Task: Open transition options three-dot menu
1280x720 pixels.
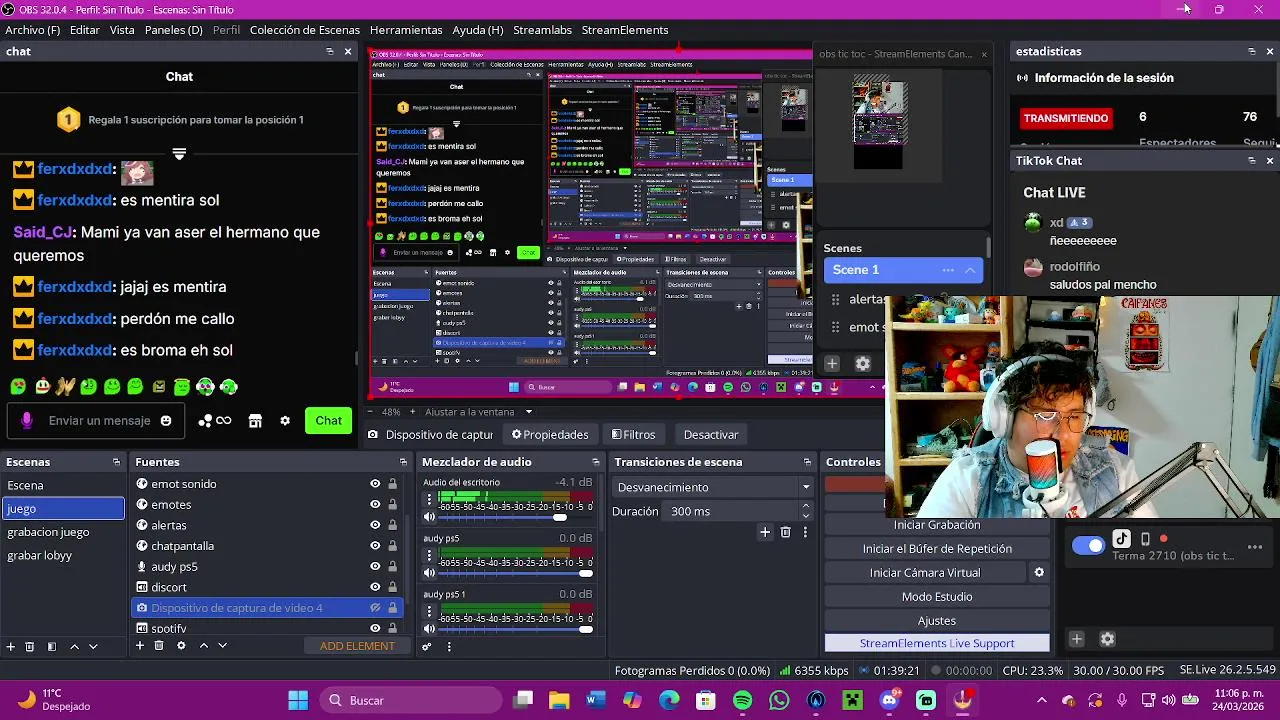Action: point(805,532)
